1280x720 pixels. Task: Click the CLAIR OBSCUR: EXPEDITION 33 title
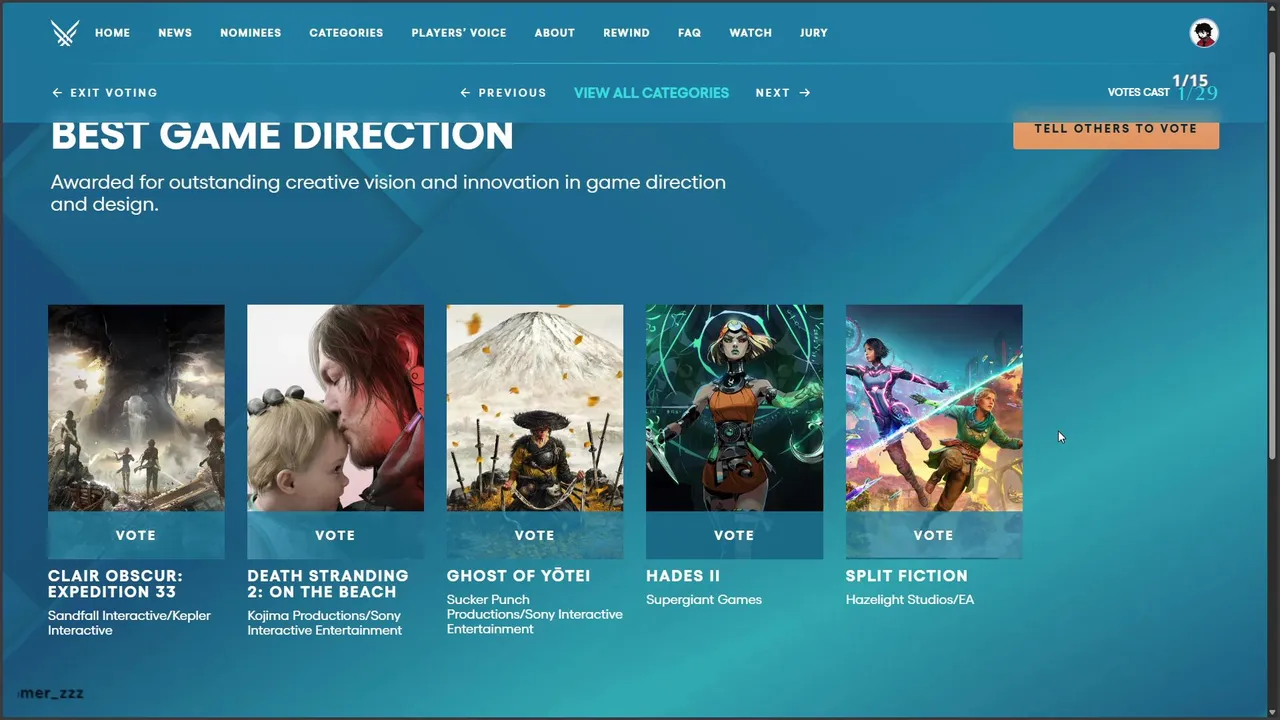pos(116,584)
